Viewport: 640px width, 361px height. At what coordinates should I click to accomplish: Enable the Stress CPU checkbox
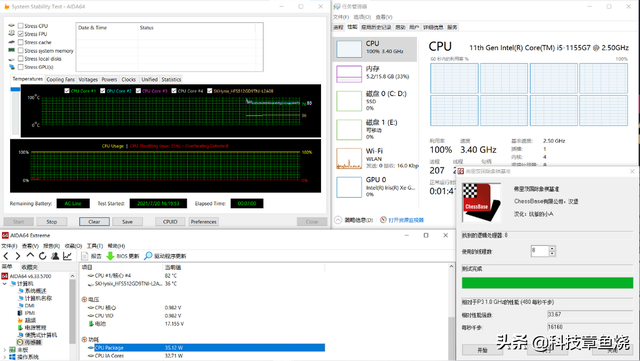click(20, 26)
